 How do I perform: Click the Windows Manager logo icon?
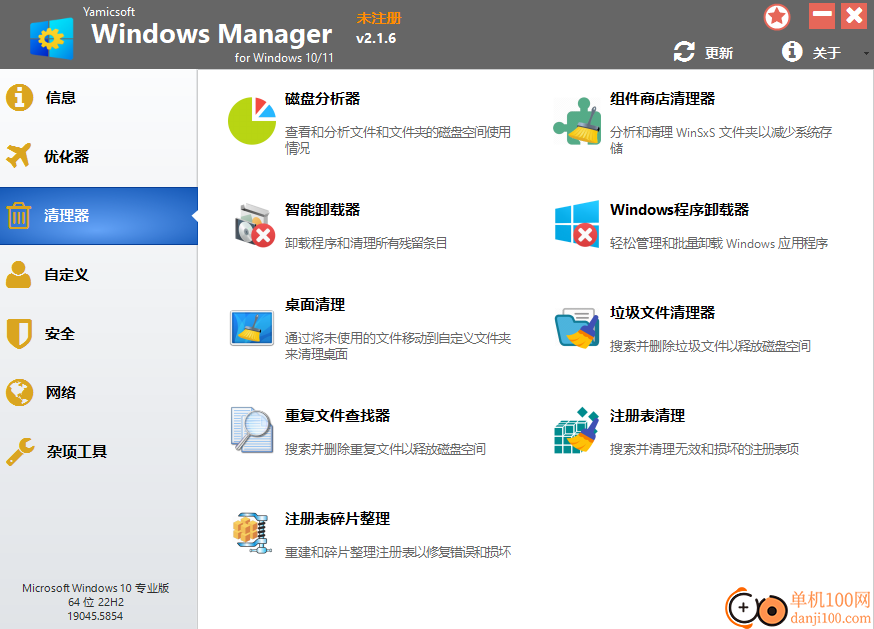point(52,38)
